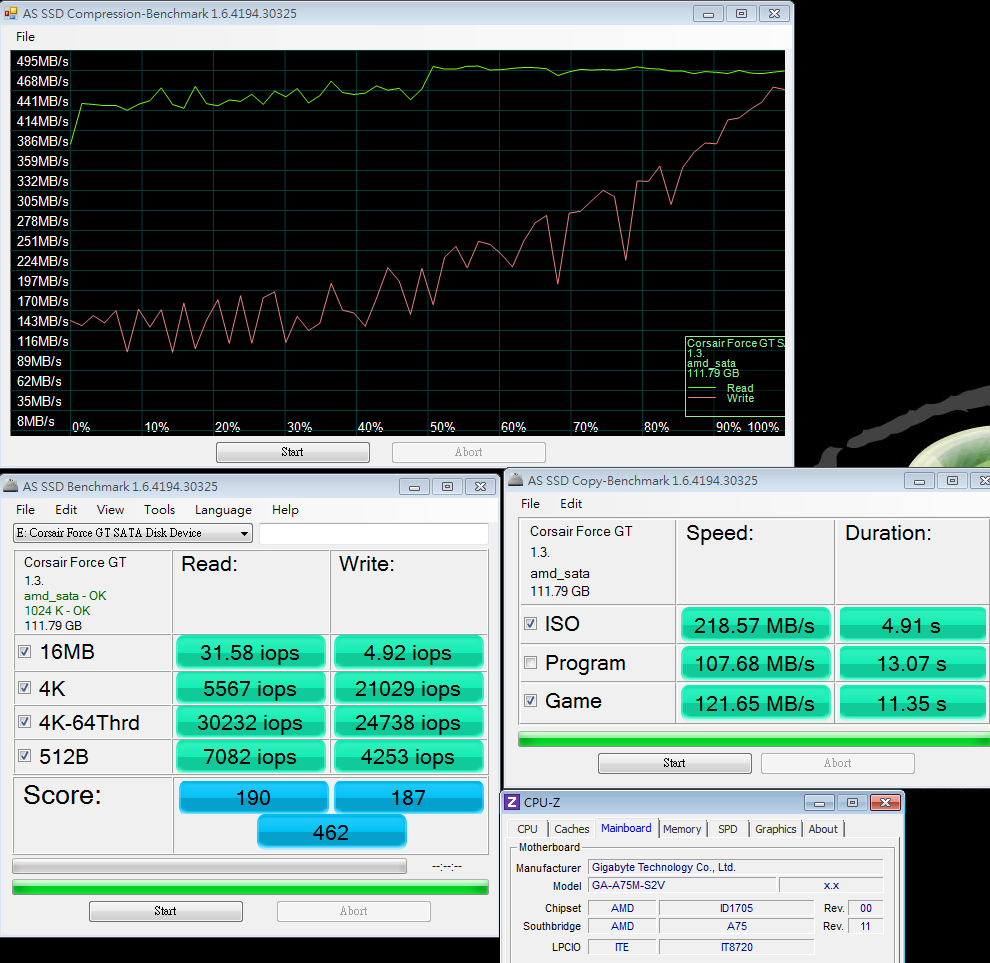Click the 4K-64Thrd write result 24738 iops
The height and width of the screenshot is (963, 990).
click(408, 722)
